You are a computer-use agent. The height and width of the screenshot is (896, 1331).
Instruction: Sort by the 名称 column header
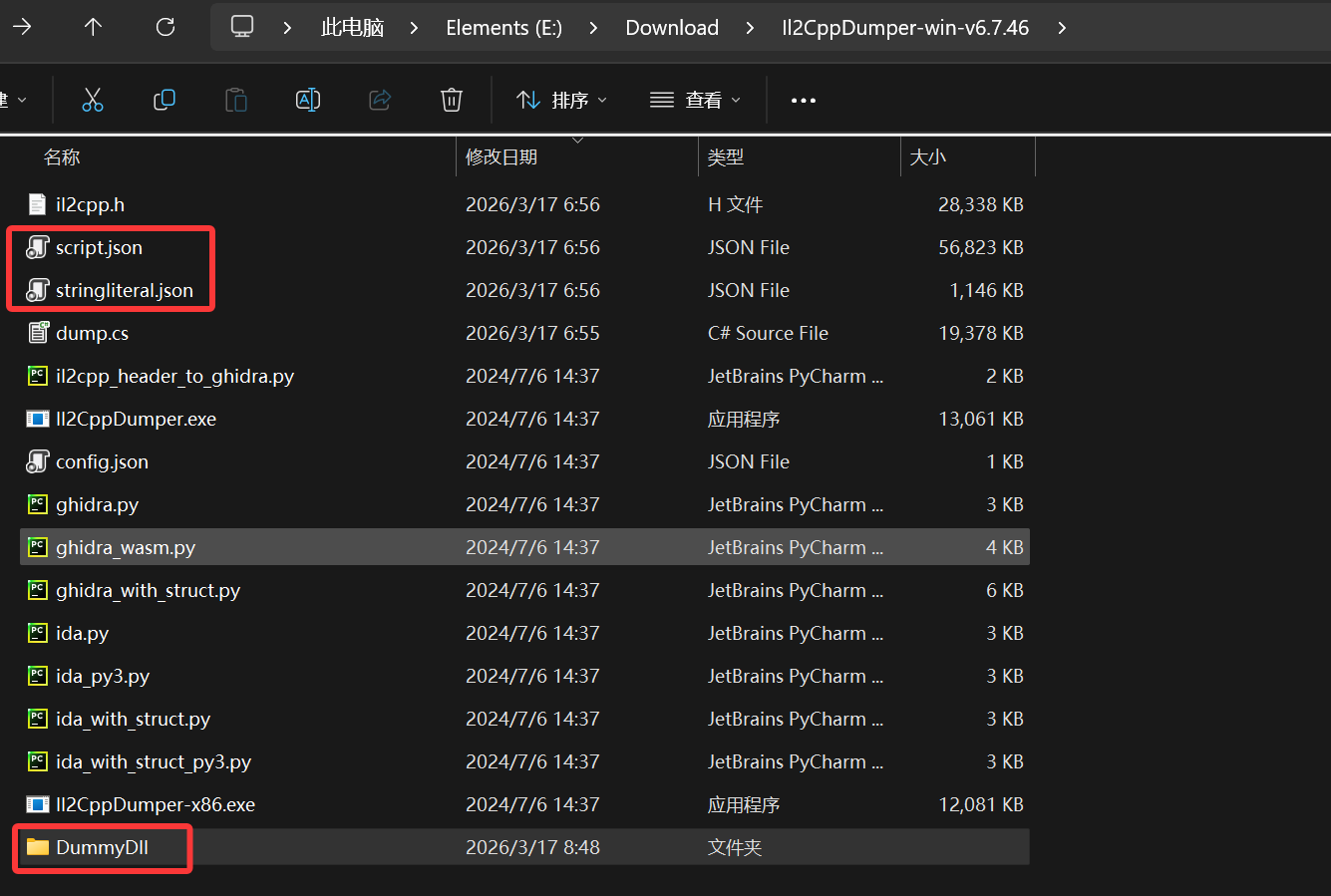coord(62,157)
